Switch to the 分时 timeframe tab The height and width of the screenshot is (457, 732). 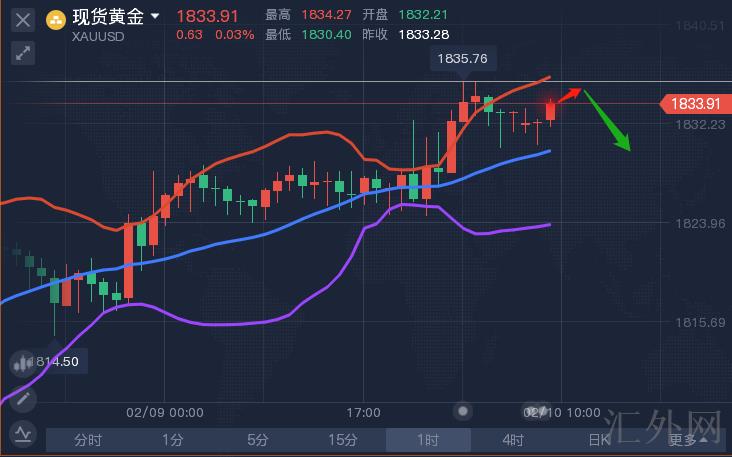[x=88, y=440]
